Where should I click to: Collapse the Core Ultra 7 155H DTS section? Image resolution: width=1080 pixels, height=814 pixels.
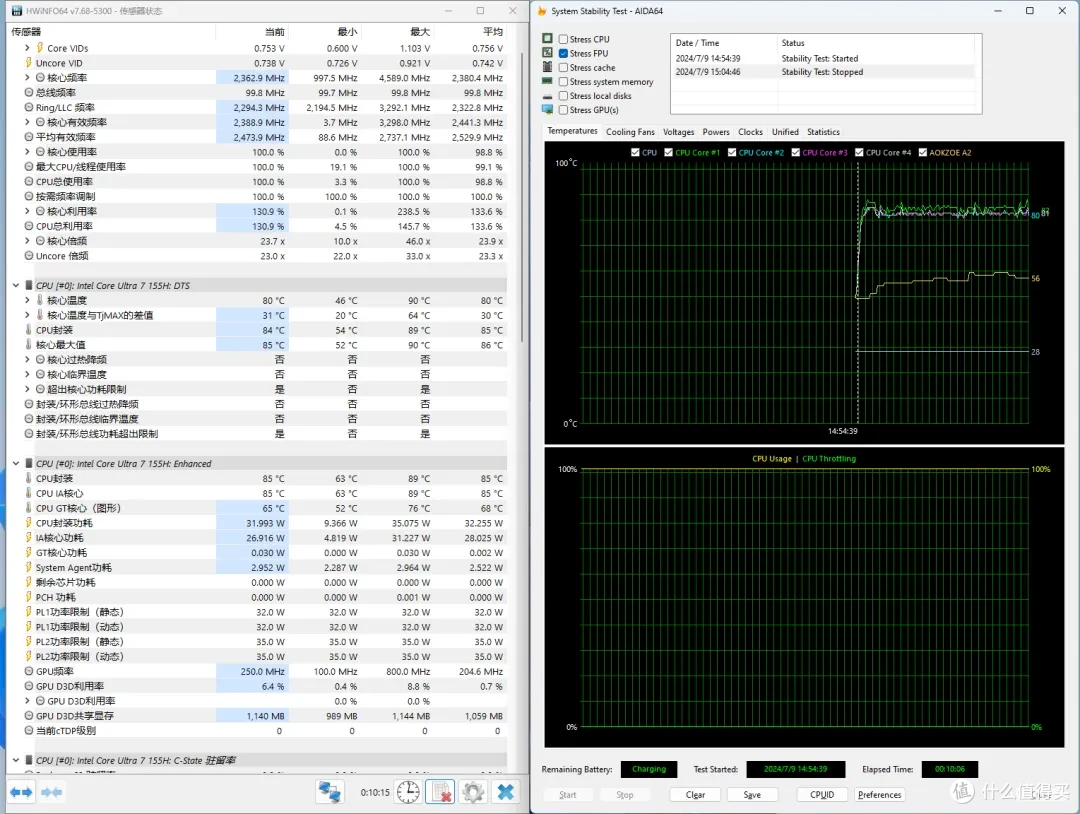coord(16,285)
